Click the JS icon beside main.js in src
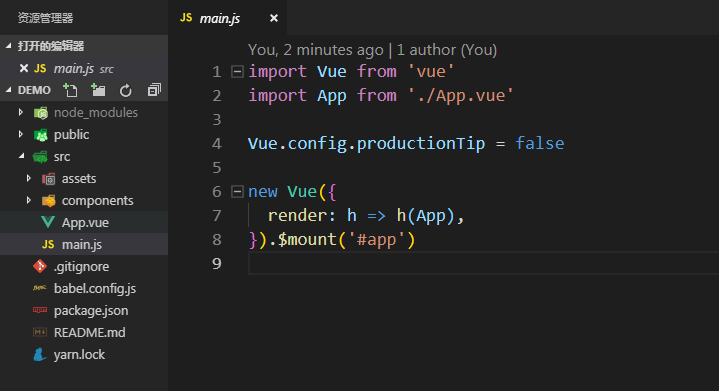719x391 pixels. pos(48,244)
